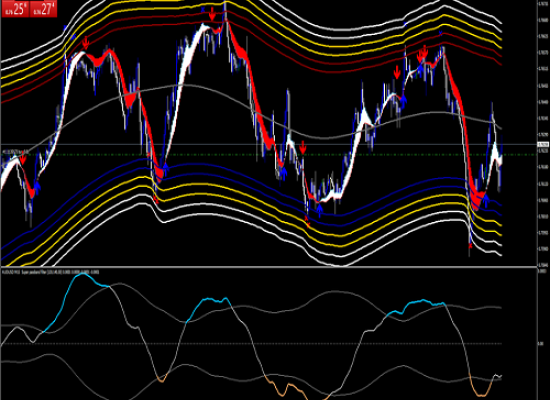Select the first cyan segment of the oscillator line
The image size is (550, 400).
tap(76, 302)
